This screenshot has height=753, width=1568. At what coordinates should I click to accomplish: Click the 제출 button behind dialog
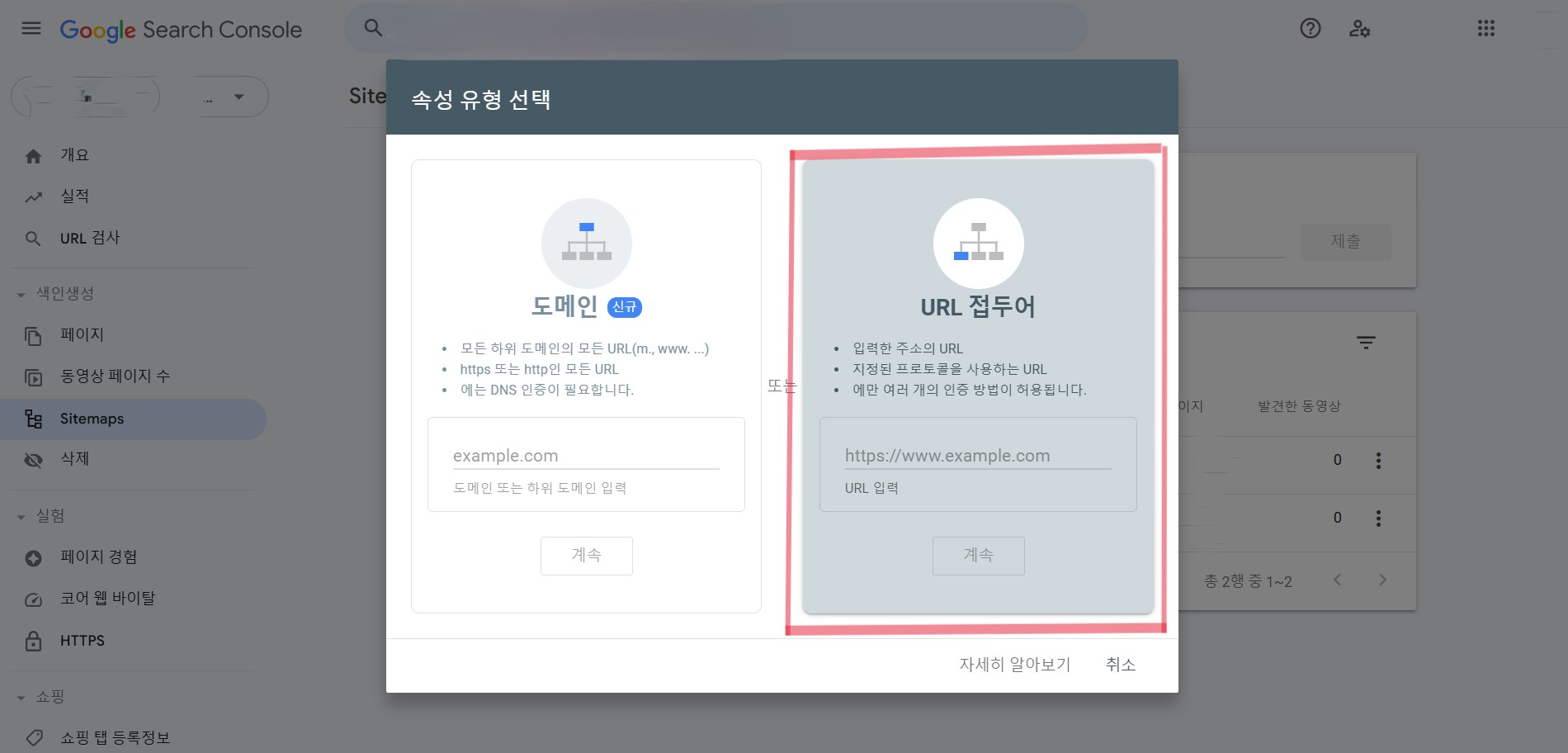[1346, 241]
